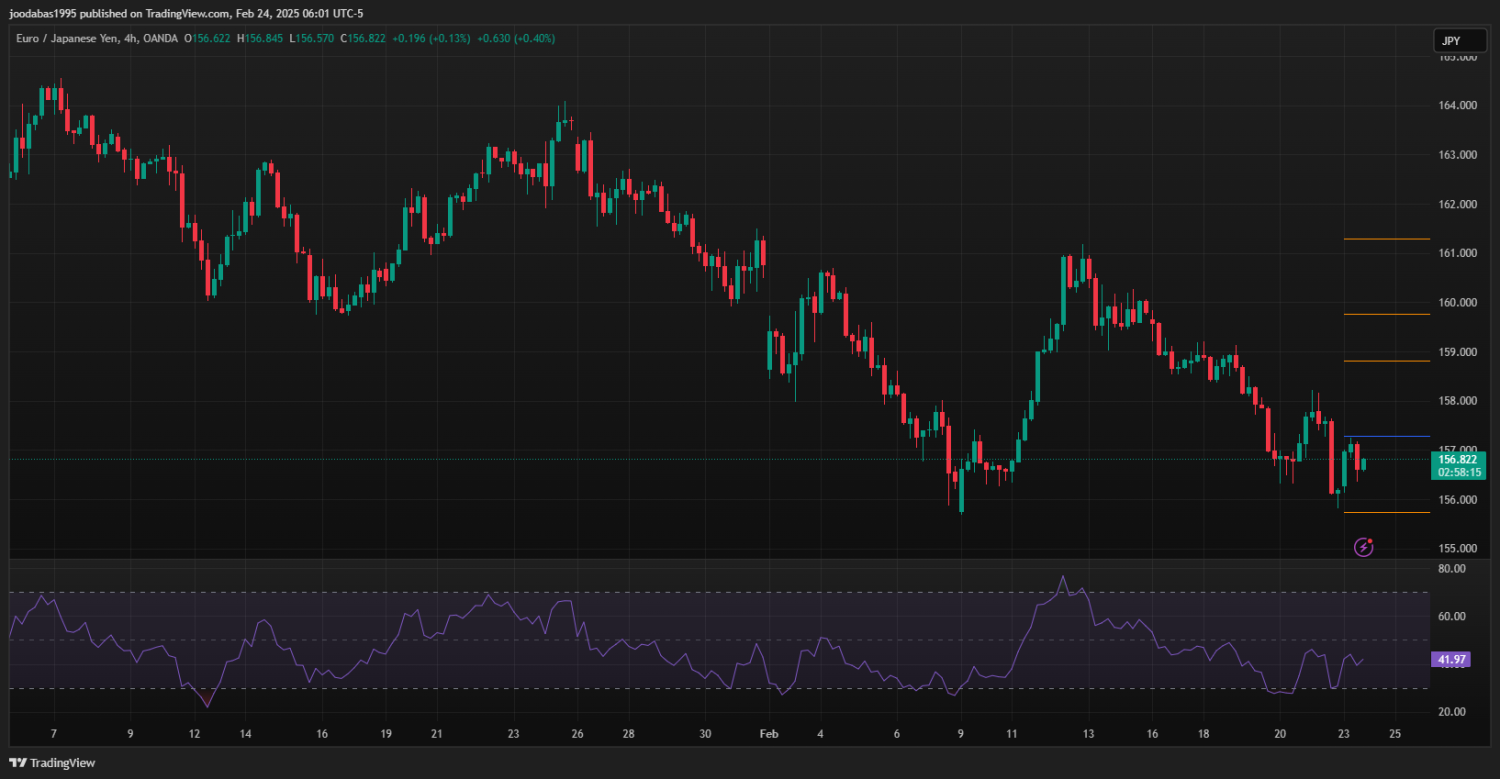The image size is (1500, 779).
Task: Click the 19 date label on the time axis
Action: 385,734
